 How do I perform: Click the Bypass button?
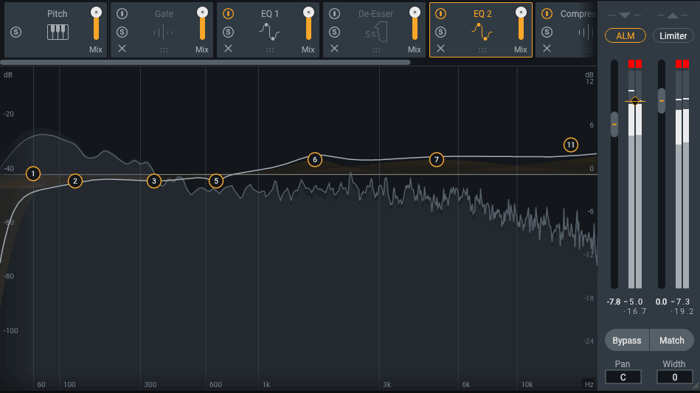pos(627,340)
